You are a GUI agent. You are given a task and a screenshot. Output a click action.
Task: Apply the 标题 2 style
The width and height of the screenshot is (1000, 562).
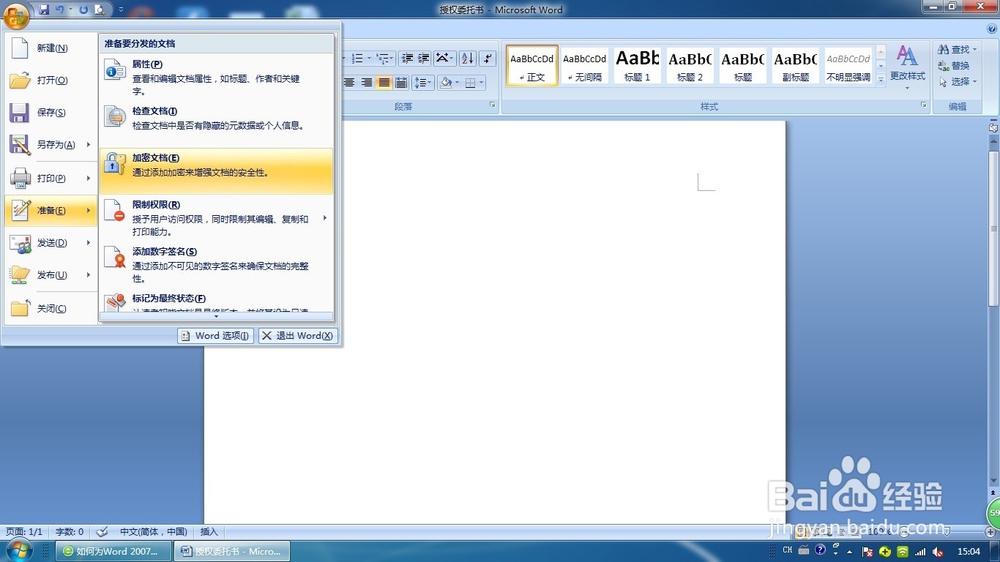coord(690,66)
